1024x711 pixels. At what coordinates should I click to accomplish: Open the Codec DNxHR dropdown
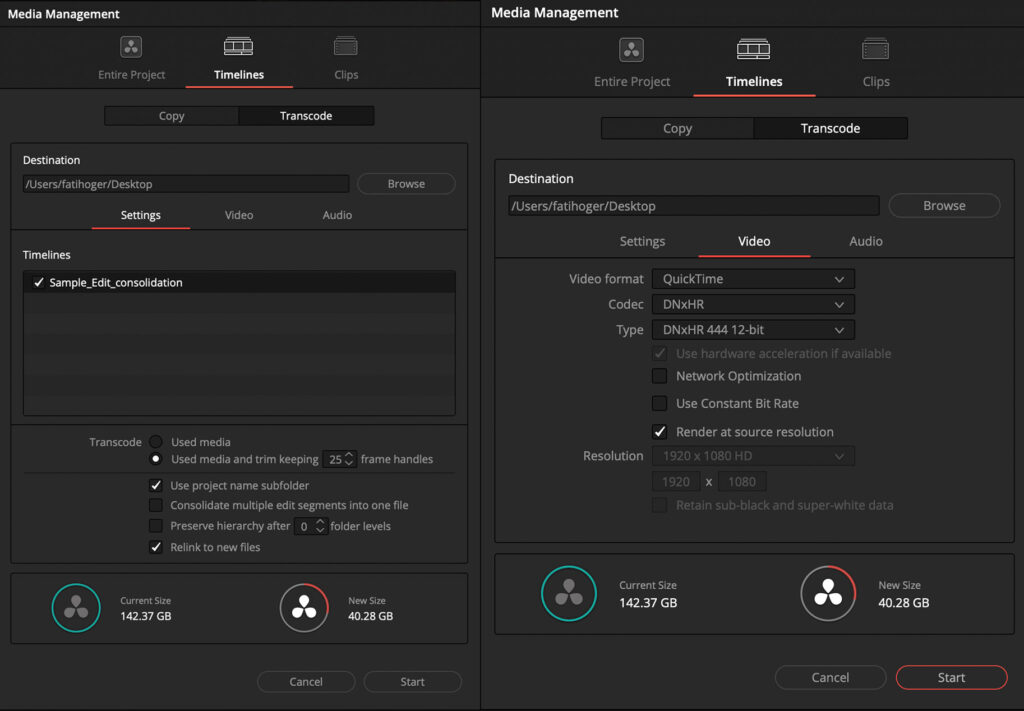pos(753,304)
